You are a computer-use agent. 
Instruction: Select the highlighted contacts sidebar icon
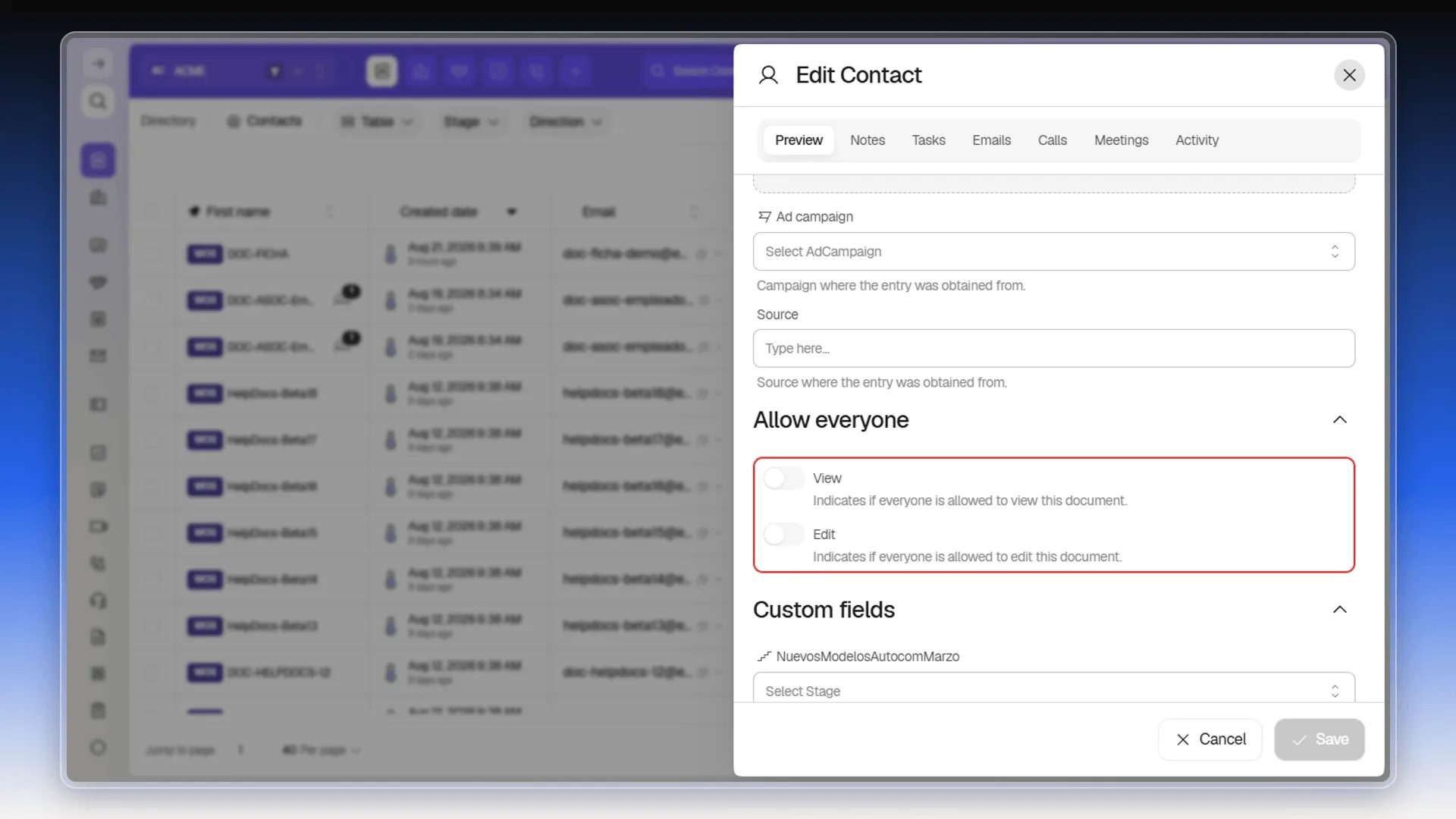click(98, 161)
